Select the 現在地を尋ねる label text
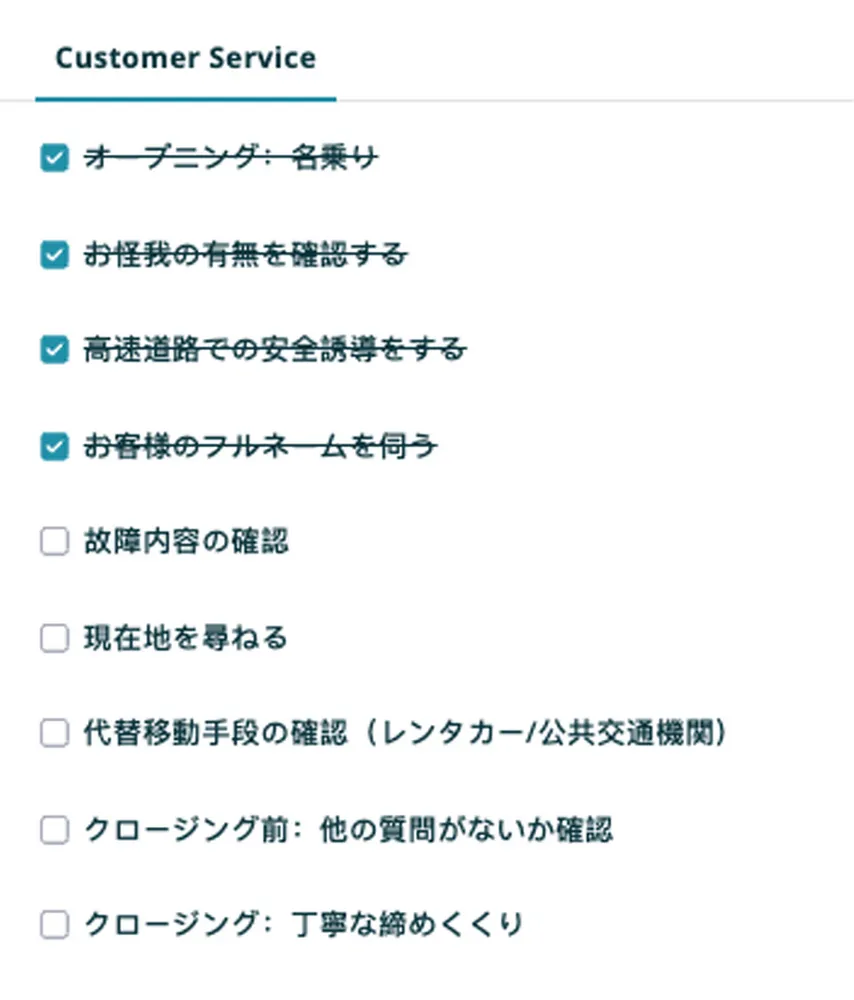Screen dimensions: 854x1000 185,638
